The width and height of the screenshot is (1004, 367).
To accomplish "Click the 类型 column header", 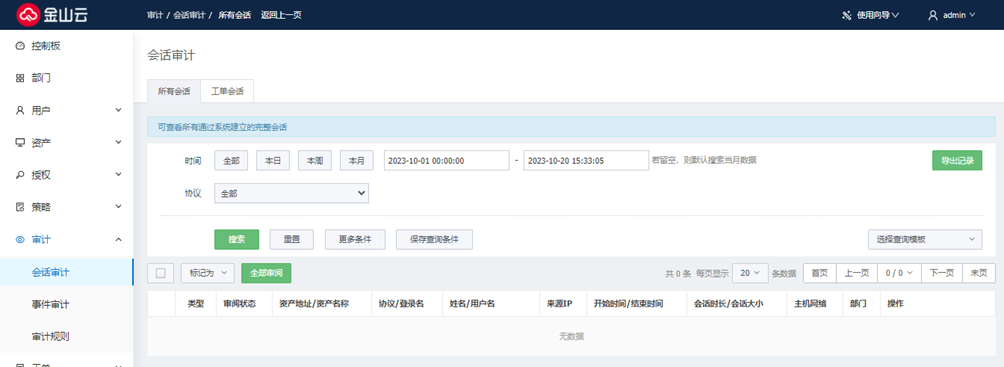I will pos(195,304).
